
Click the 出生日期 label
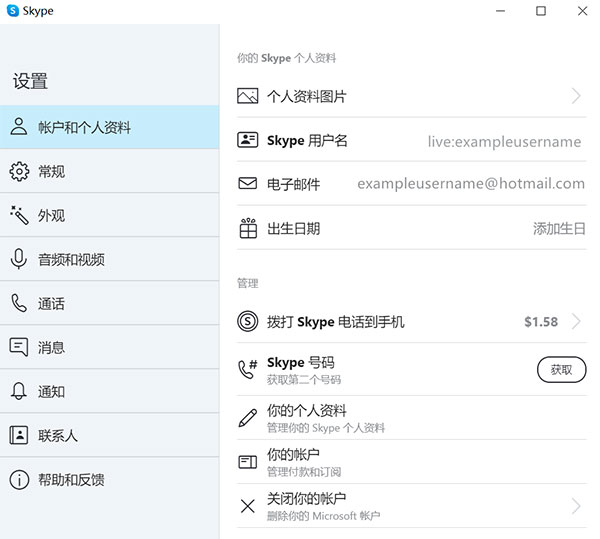click(293, 228)
